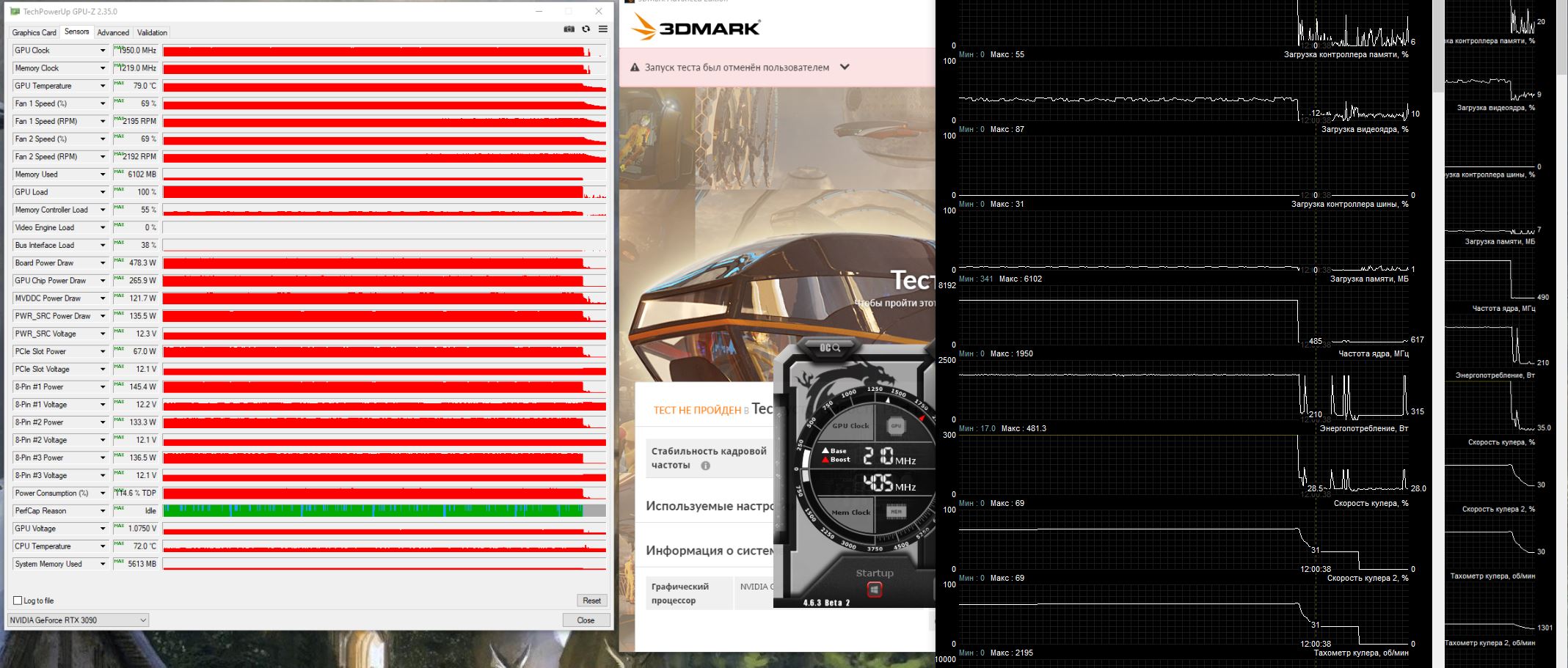Launch the OC Scanner in MSI Afterburner
This screenshot has height=668, width=1568.
point(830,347)
